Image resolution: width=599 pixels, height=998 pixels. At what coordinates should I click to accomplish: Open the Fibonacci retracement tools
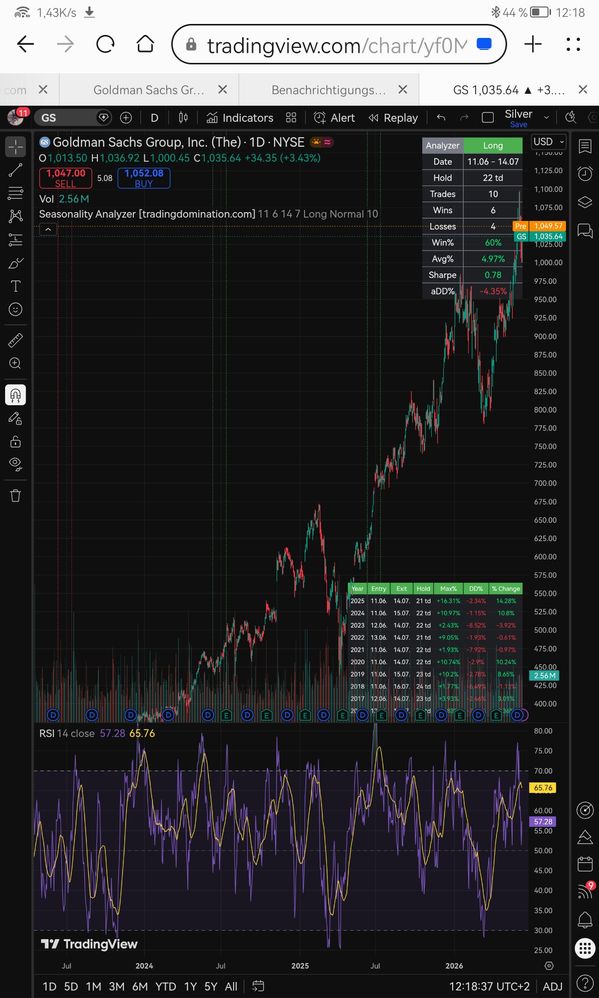pyautogui.click(x=15, y=193)
